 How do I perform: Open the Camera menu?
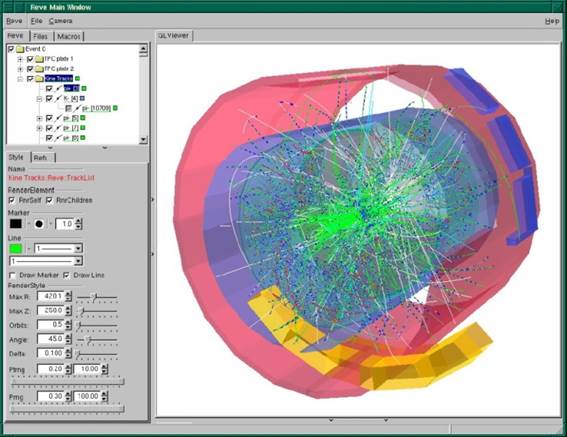pyautogui.click(x=60, y=21)
